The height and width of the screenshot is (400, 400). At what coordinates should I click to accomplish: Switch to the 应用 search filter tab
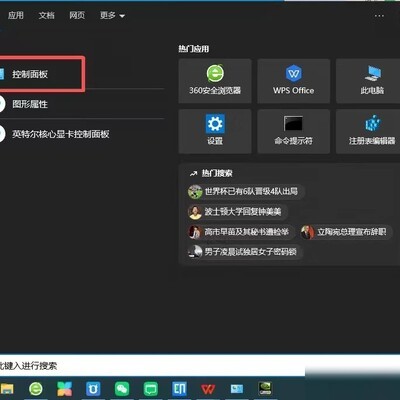[16, 15]
